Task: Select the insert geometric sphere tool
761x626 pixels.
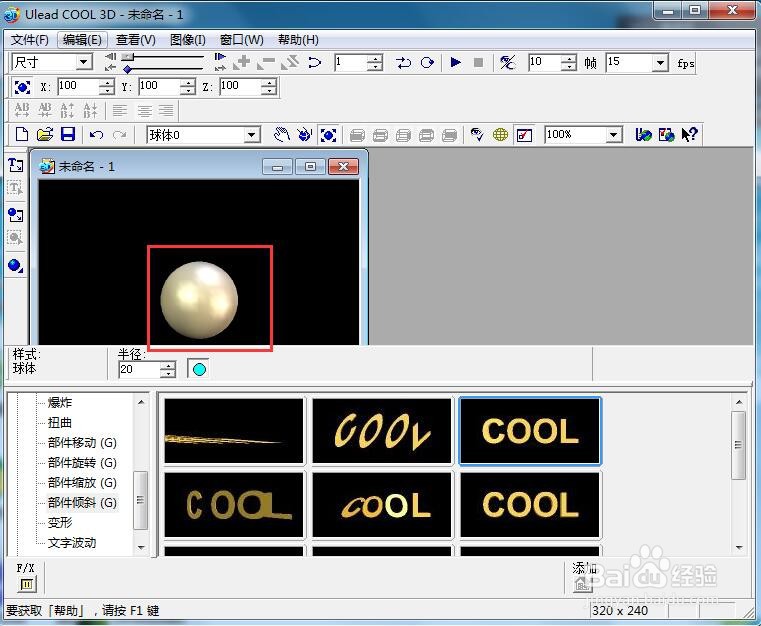Action: click(16, 266)
